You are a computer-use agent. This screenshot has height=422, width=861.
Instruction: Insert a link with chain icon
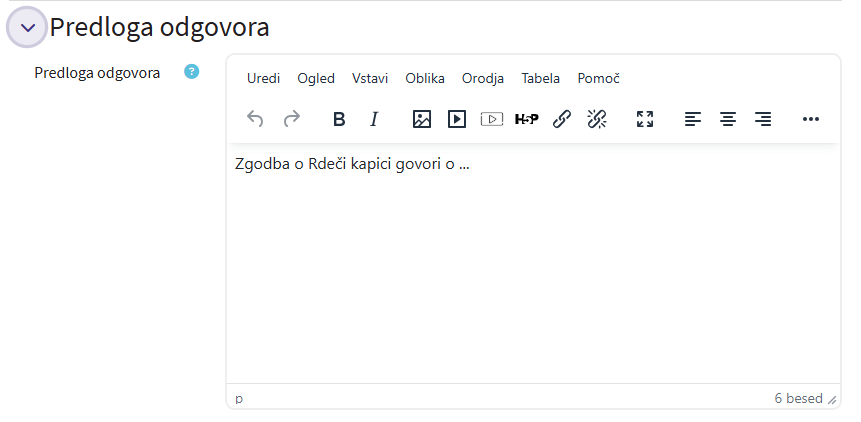562,119
